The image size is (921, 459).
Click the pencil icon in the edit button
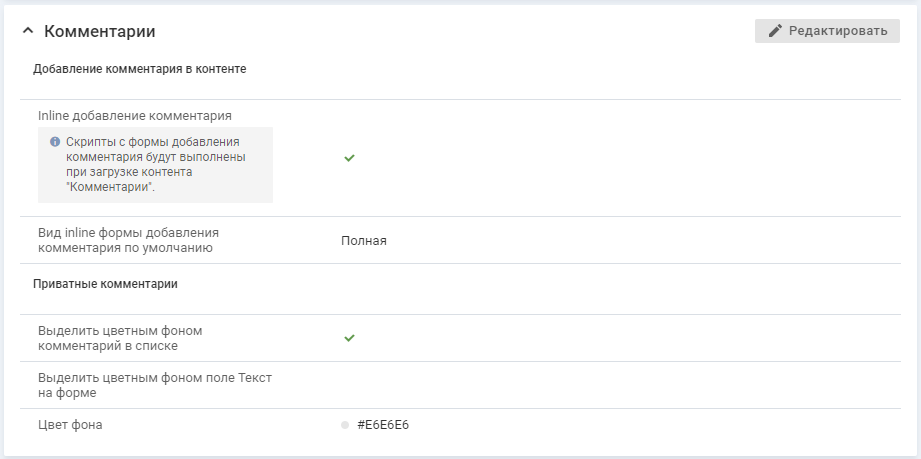[x=775, y=31]
